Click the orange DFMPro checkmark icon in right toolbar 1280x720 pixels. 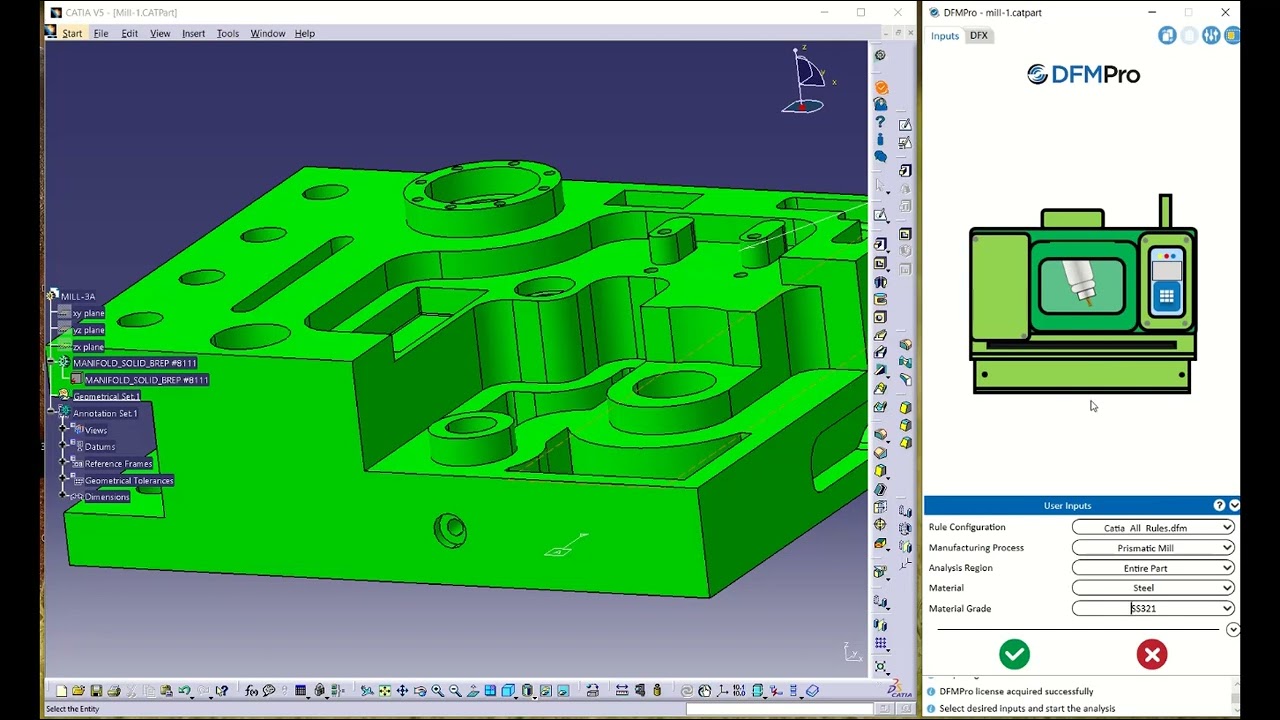click(881, 88)
